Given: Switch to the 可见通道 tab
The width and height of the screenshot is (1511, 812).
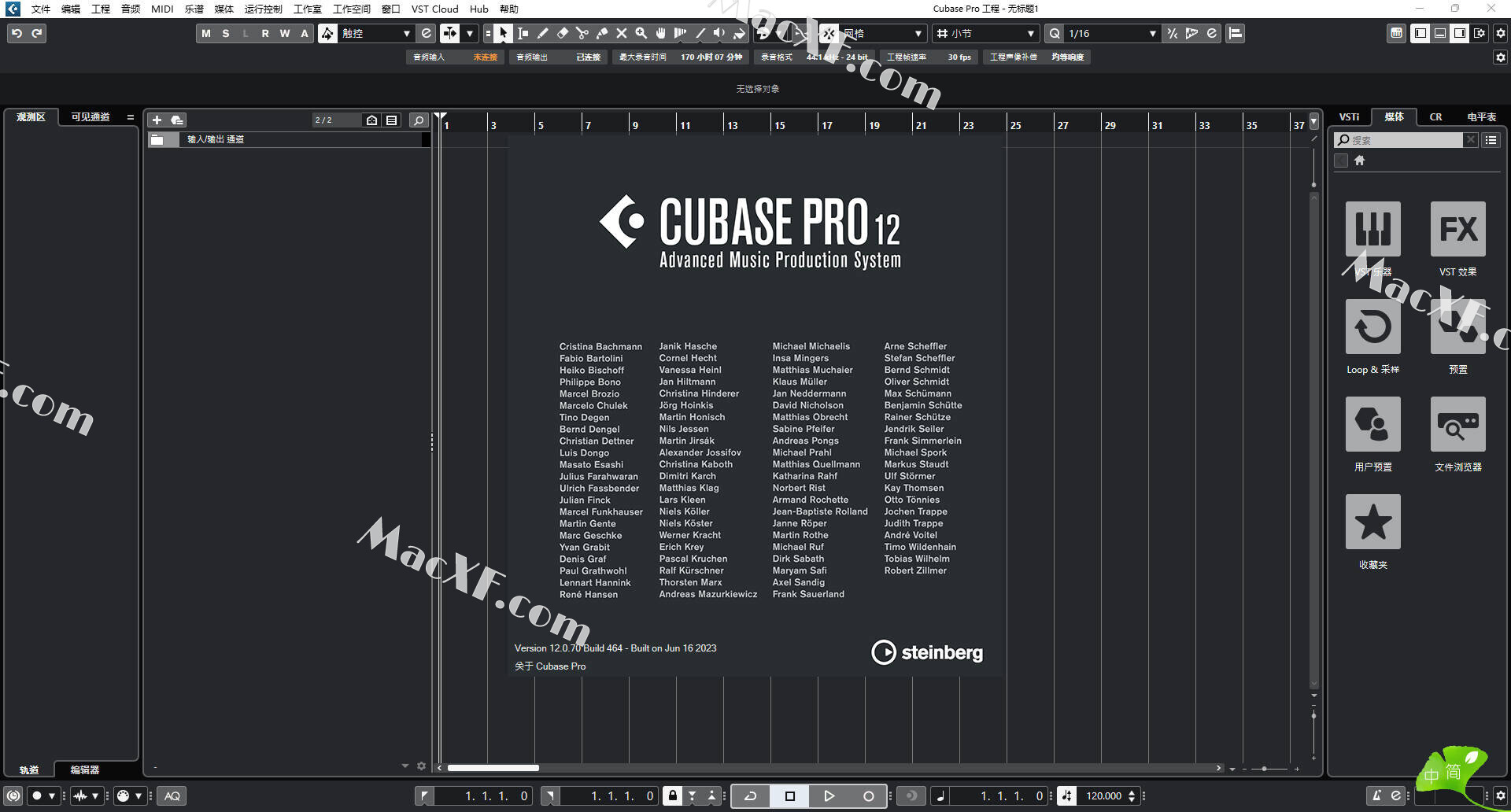Looking at the screenshot, I should 91,116.
